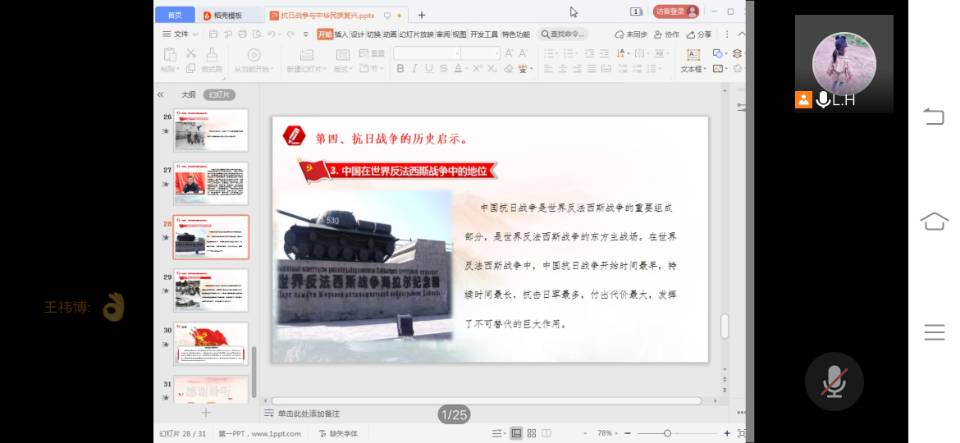Click the Underline formatting icon

pos(429,69)
